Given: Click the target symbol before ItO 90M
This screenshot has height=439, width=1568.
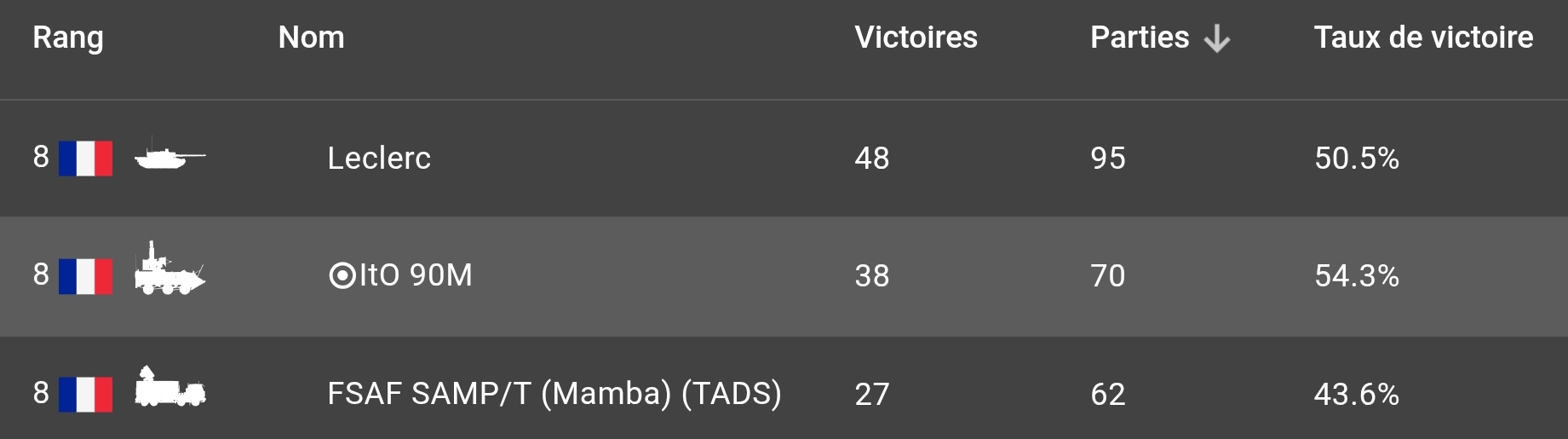Looking at the screenshot, I should (342, 275).
